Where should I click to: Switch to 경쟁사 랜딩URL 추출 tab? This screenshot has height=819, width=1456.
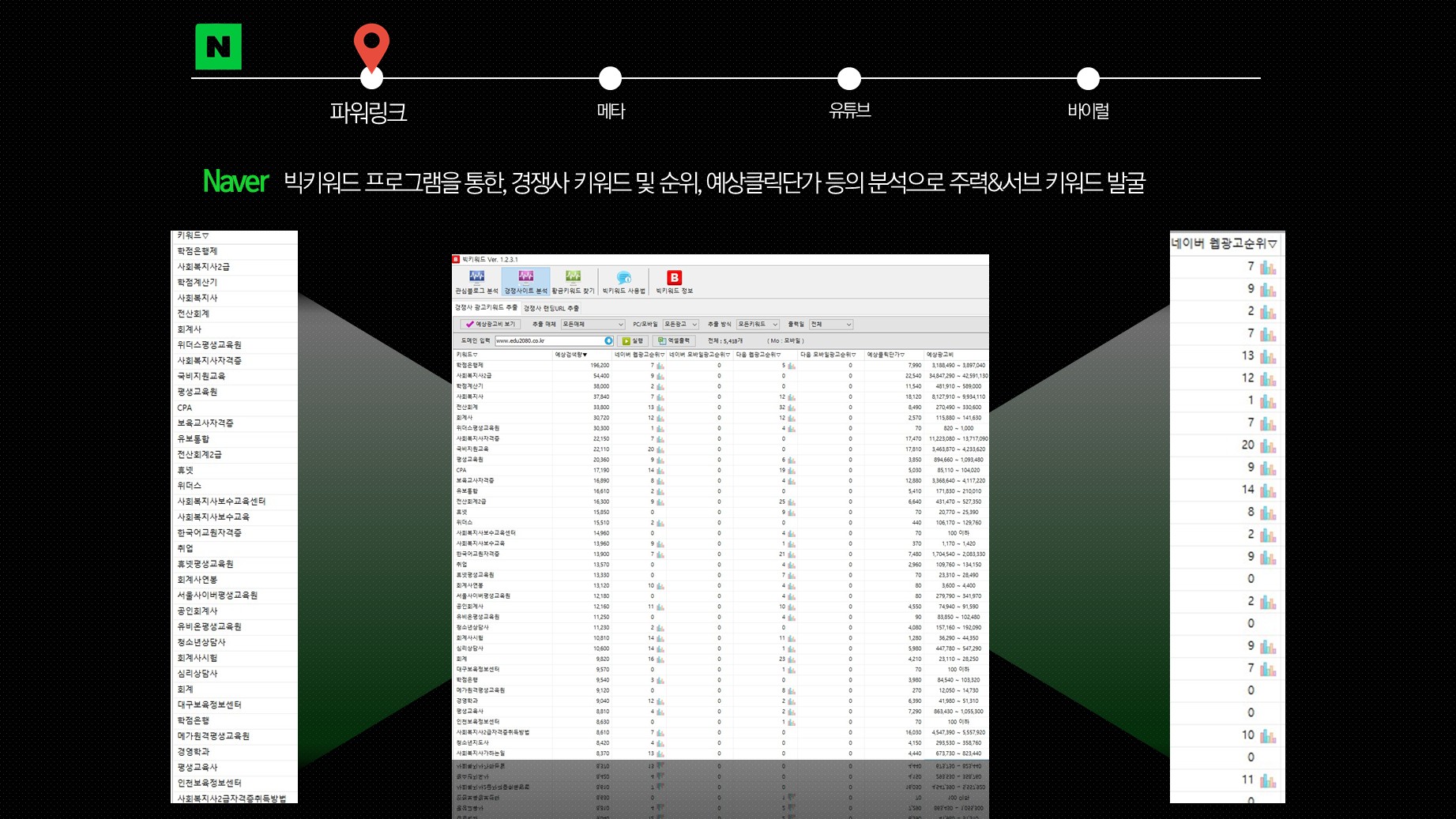pyautogui.click(x=551, y=308)
